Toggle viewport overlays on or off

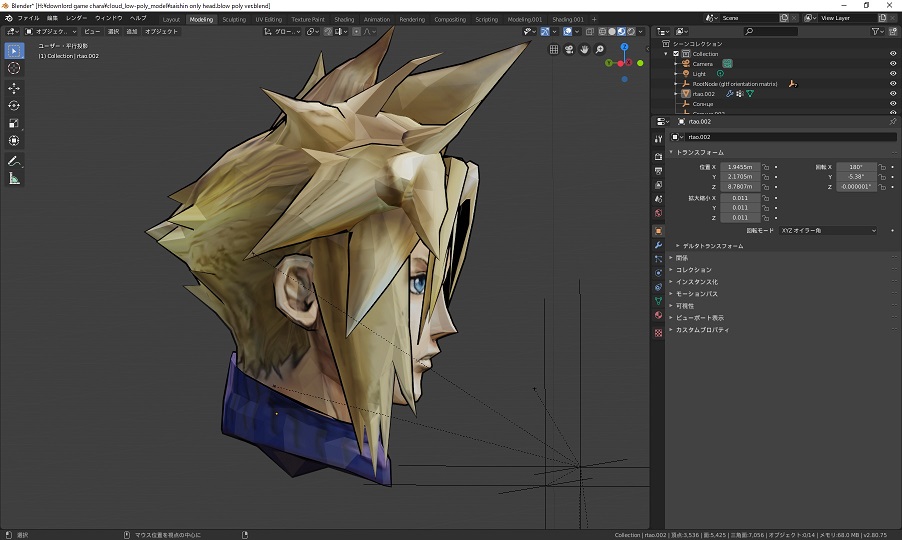point(567,32)
